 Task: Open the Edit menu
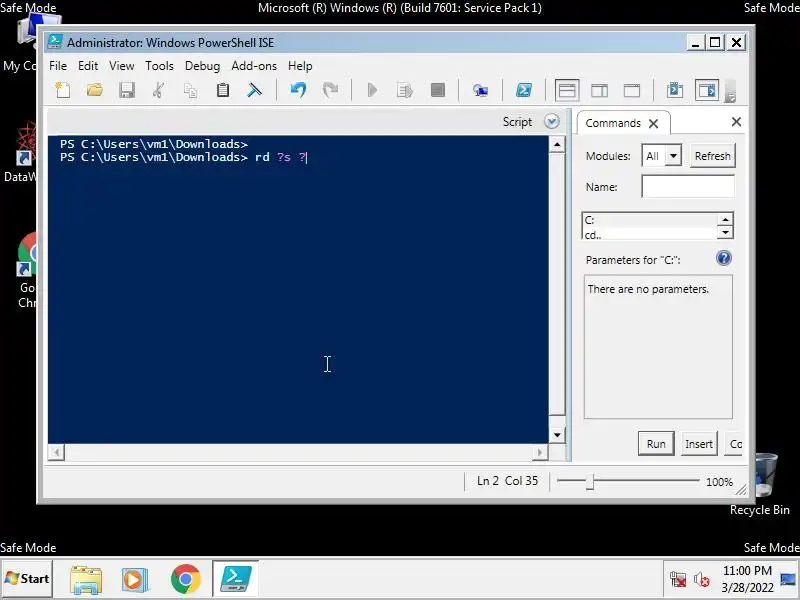coord(88,66)
